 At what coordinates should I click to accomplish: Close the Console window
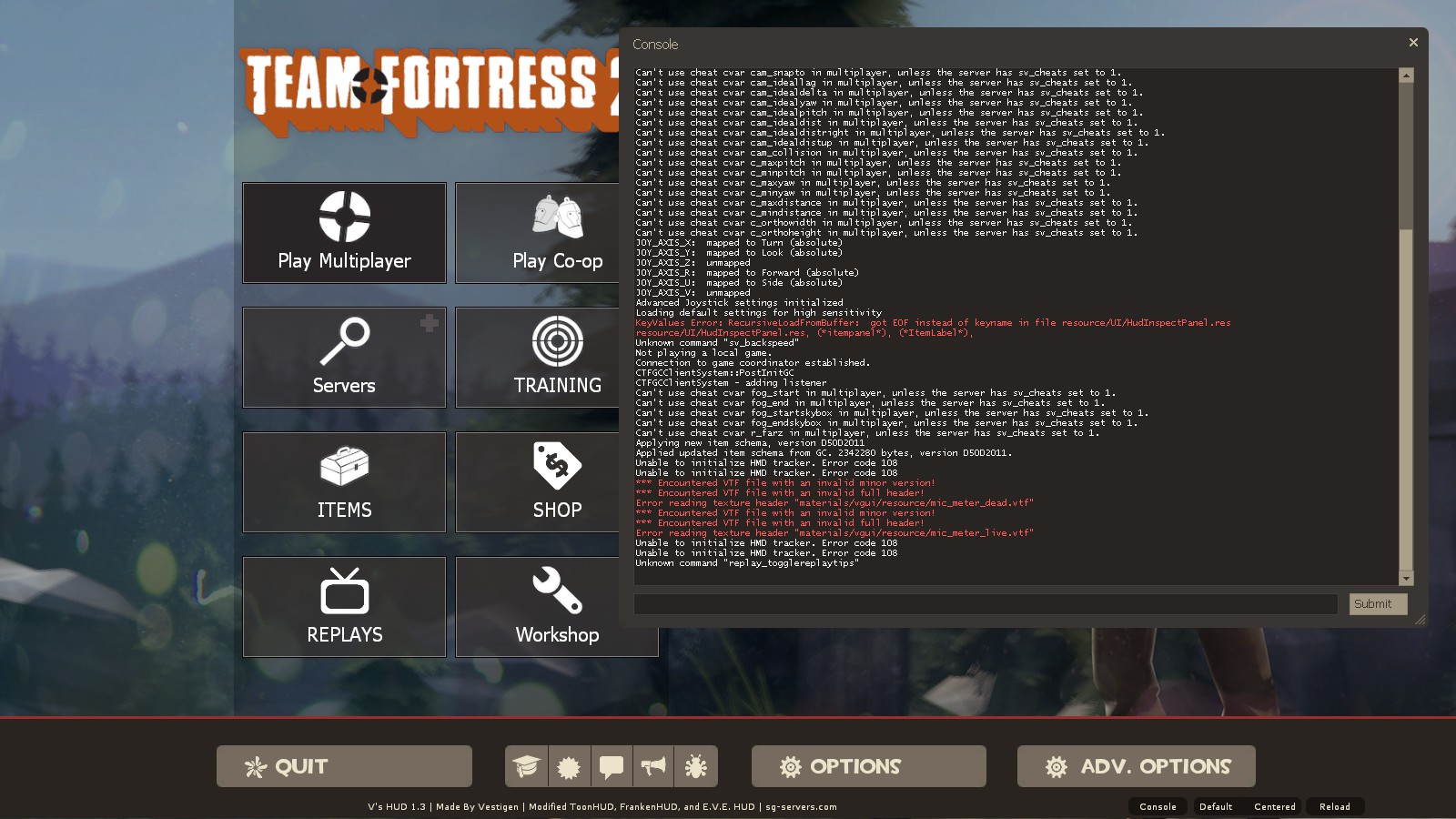coord(1413,43)
